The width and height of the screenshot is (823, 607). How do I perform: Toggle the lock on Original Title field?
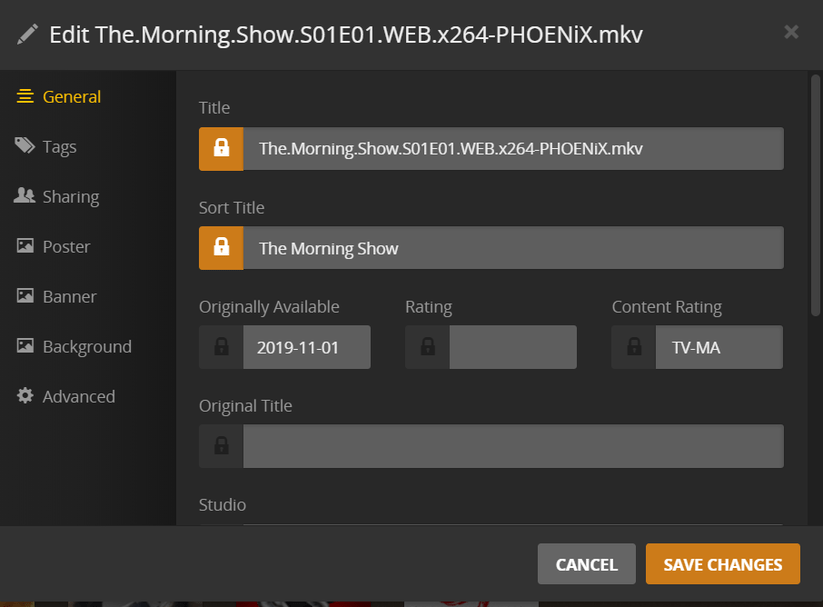click(221, 446)
